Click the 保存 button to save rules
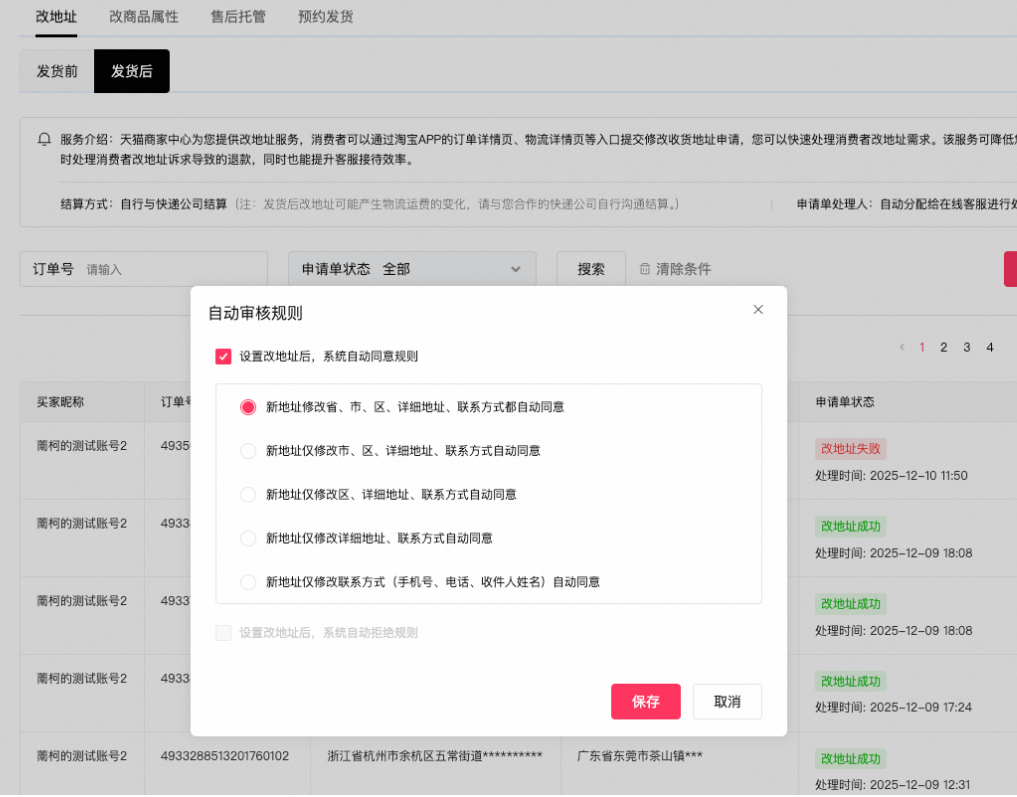 pyautogui.click(x=645, y=702)
